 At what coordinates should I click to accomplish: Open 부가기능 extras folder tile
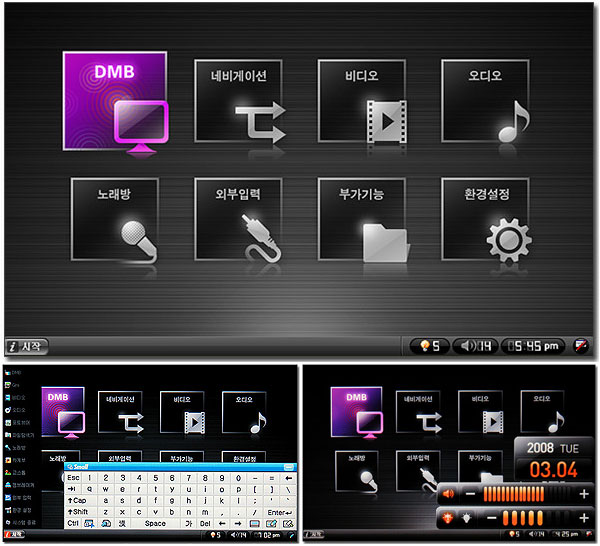360,220
